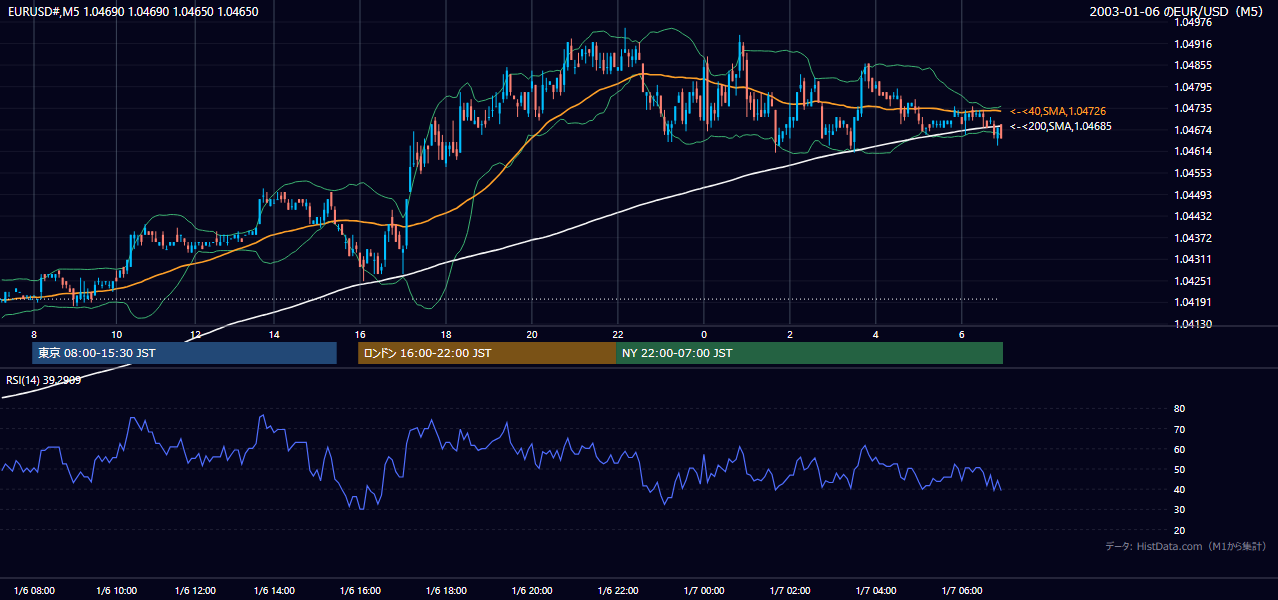Select the Tokyo 08:00-15:30 JST session bar
Screen dimensions: 1278x600
pyautogui.click(x=185, y=353)
